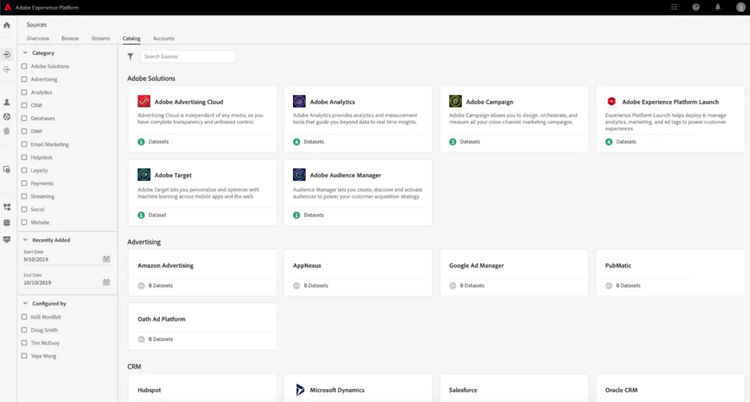Check the Yaya Wang configured-by checkbox
750x402 pixels.
click(x=24, y=356)
